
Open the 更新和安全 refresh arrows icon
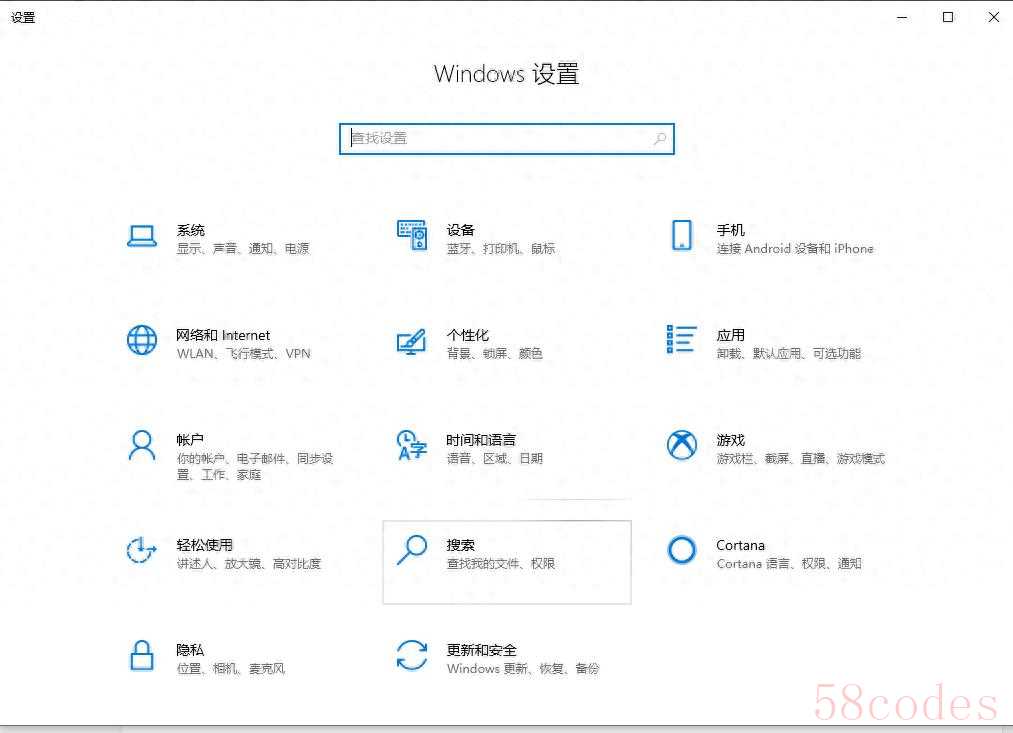(x=412, y=656)
